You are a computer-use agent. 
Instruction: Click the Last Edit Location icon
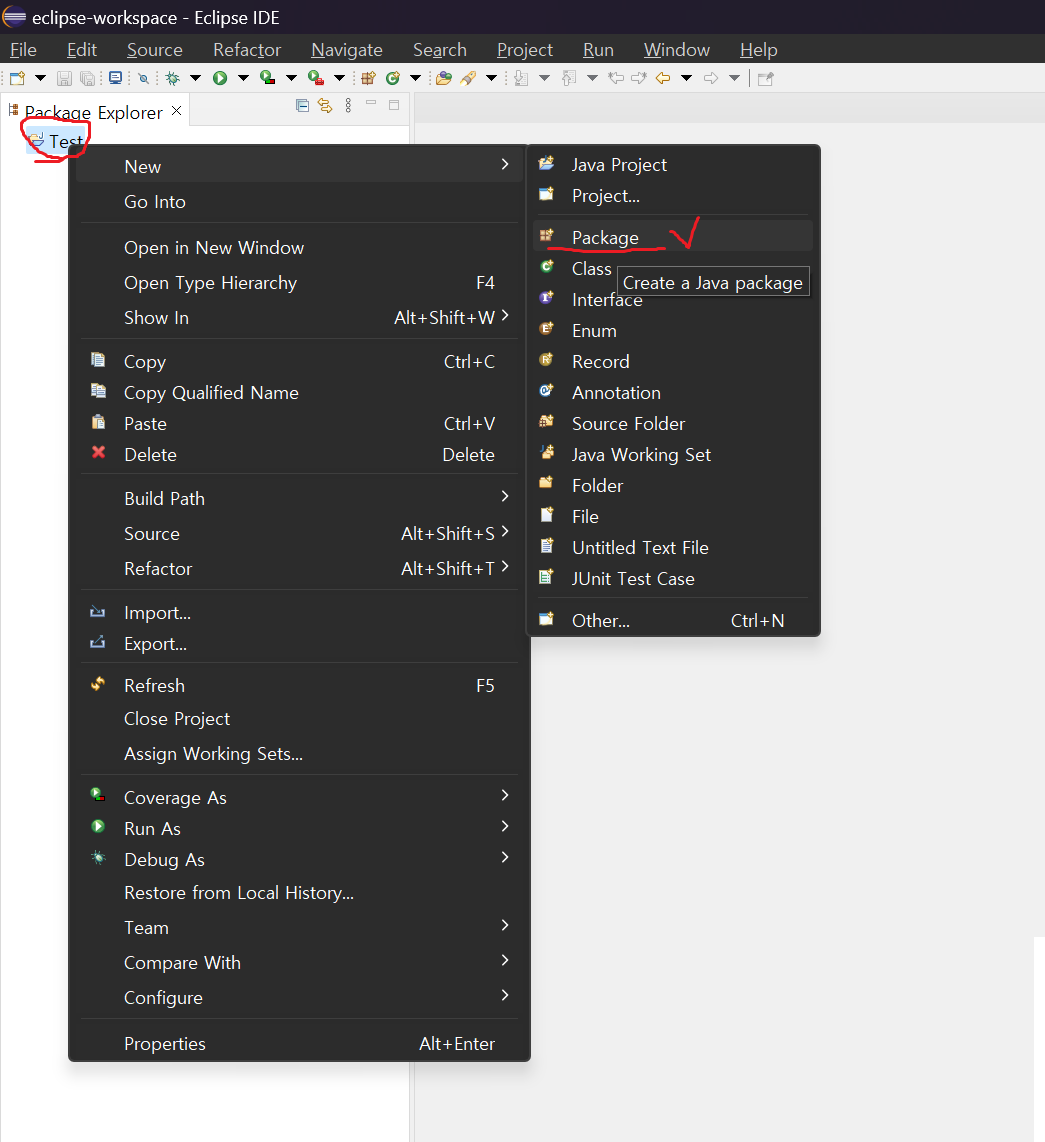click(615, 78)
